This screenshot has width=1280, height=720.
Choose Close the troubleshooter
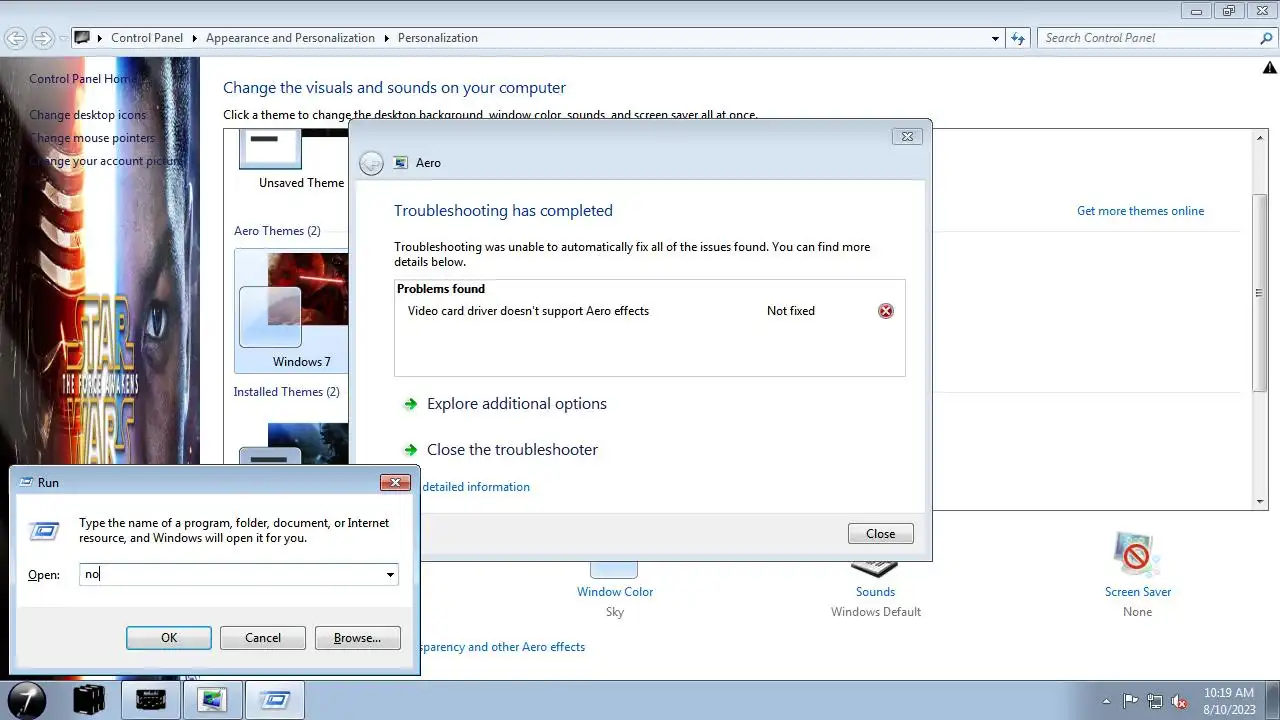tap(512, 450)
